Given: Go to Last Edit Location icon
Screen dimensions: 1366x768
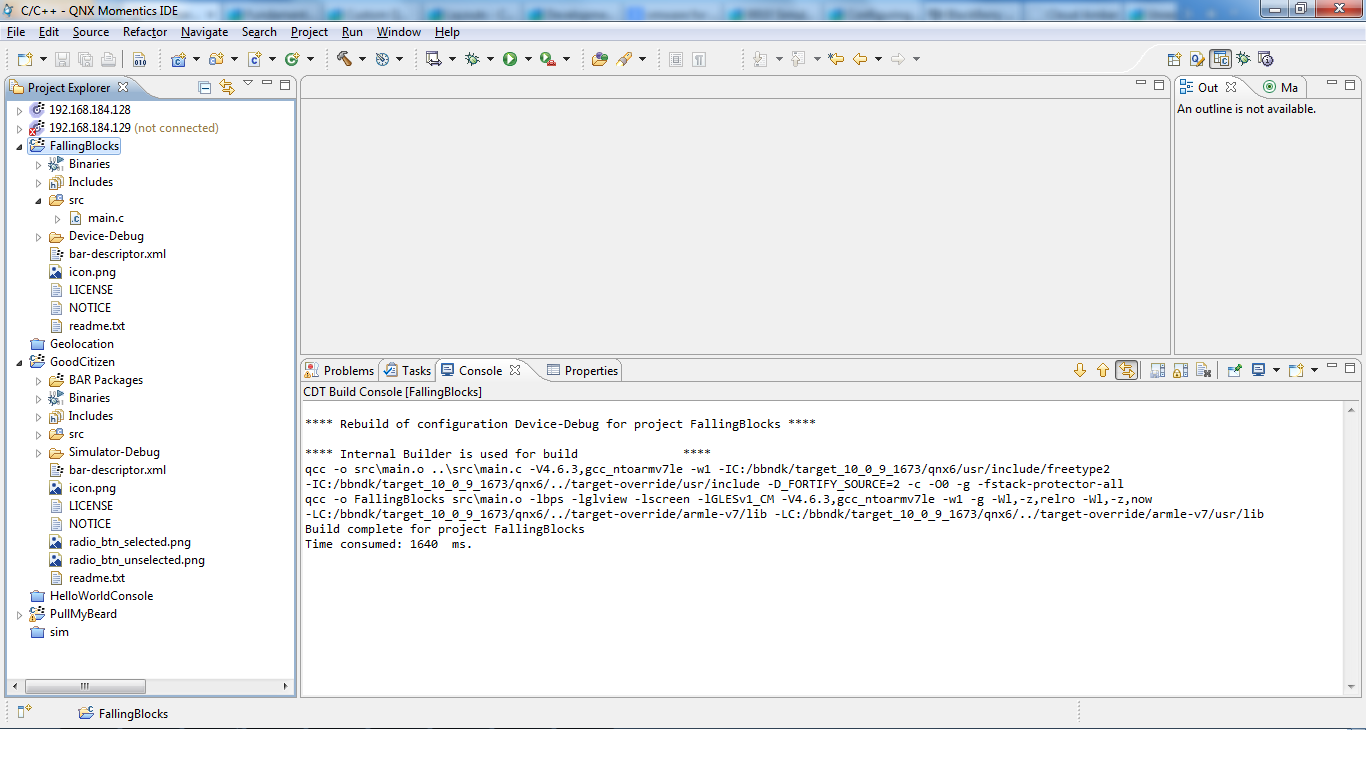Looking at the screenshot, I should (836, 59).
